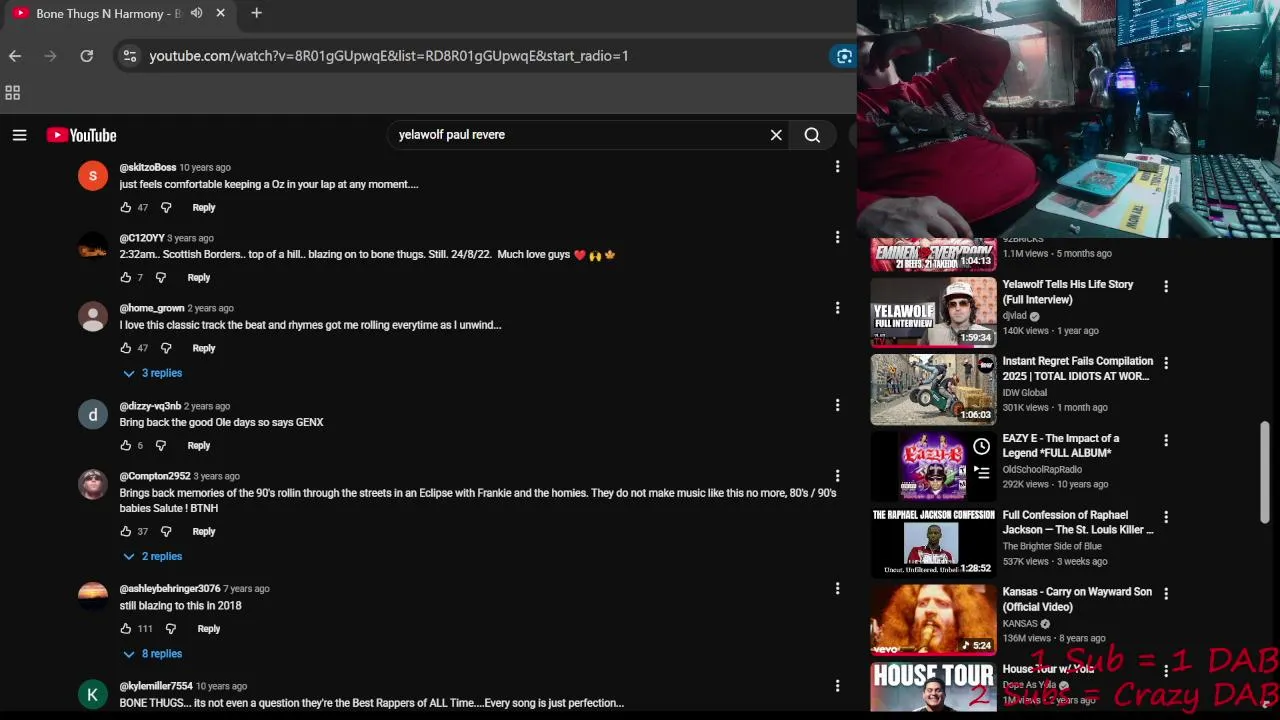Viewport: 1280px width, 720px height.
Task: Open the apps grid in bookmarks bar
Action: click(x=13, y=93)
